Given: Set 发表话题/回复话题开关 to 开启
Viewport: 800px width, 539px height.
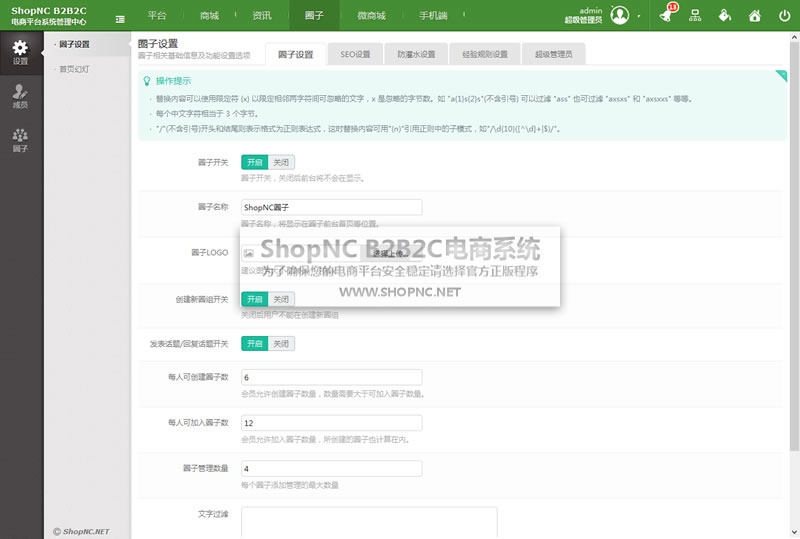Looking at the screenshot, I should (255, 344).
